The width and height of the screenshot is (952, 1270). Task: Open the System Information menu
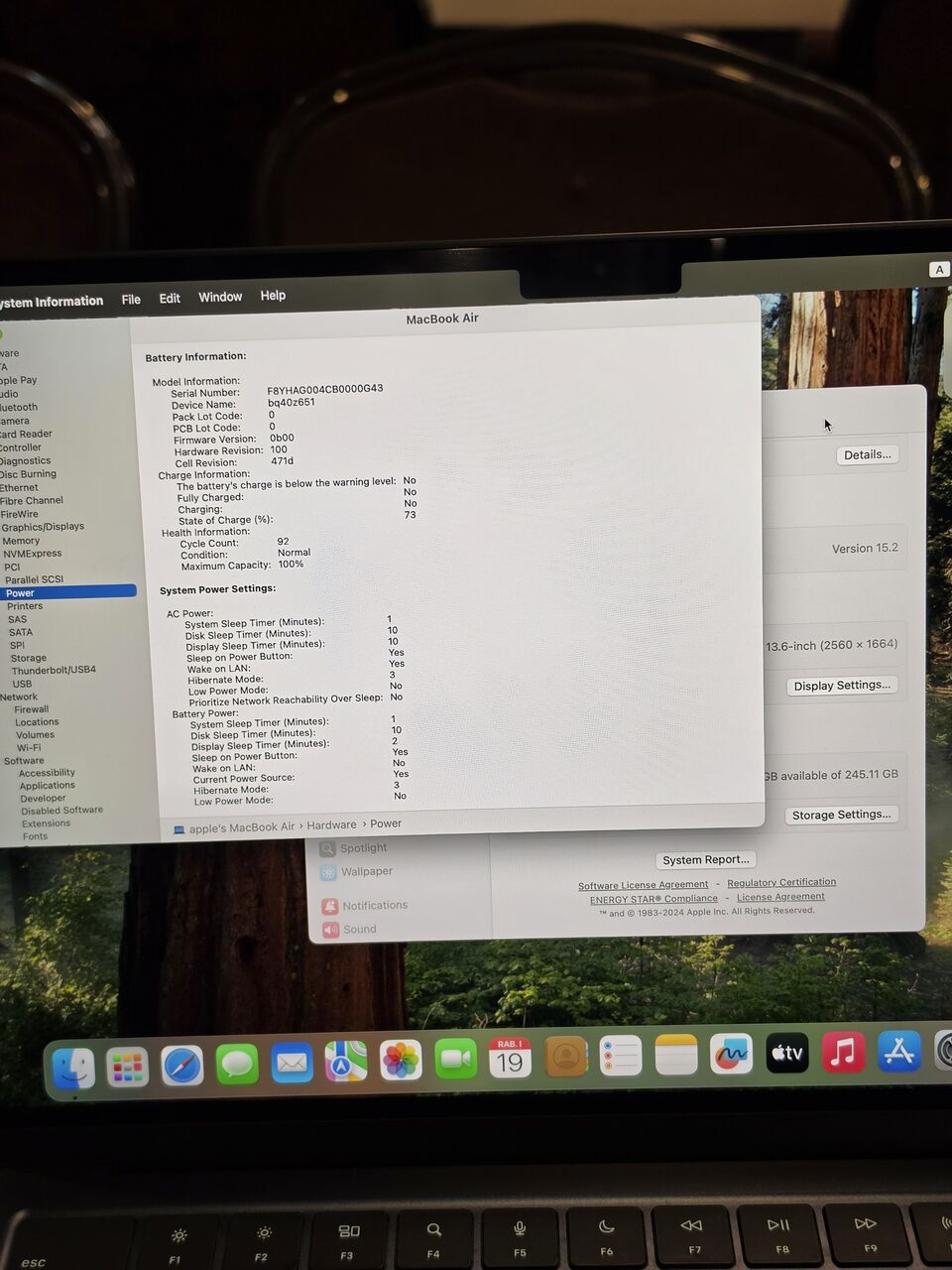coord(50,302)
